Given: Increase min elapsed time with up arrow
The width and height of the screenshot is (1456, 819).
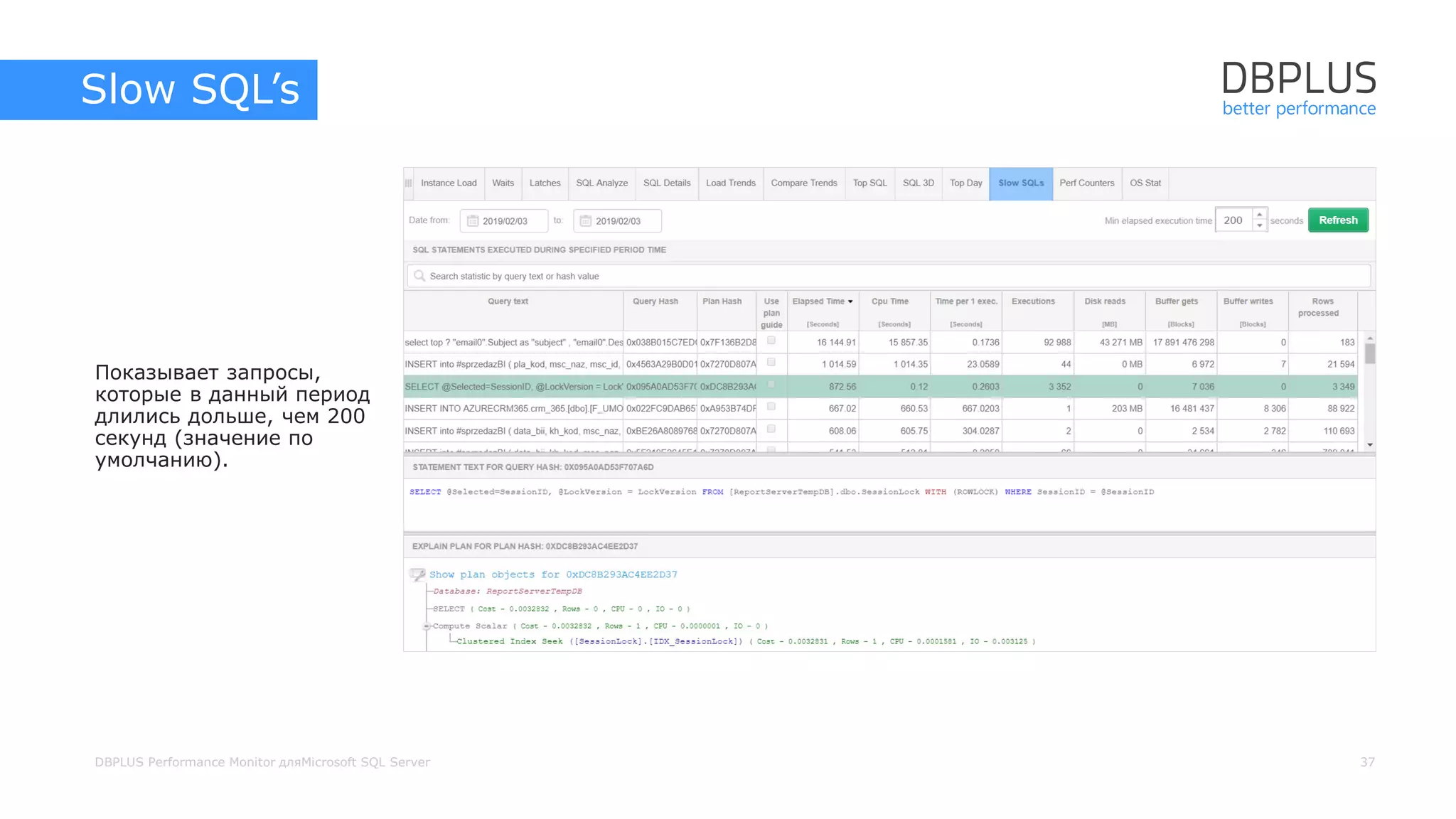Looking at the screenshot, I should click(x=1259, y=215).
